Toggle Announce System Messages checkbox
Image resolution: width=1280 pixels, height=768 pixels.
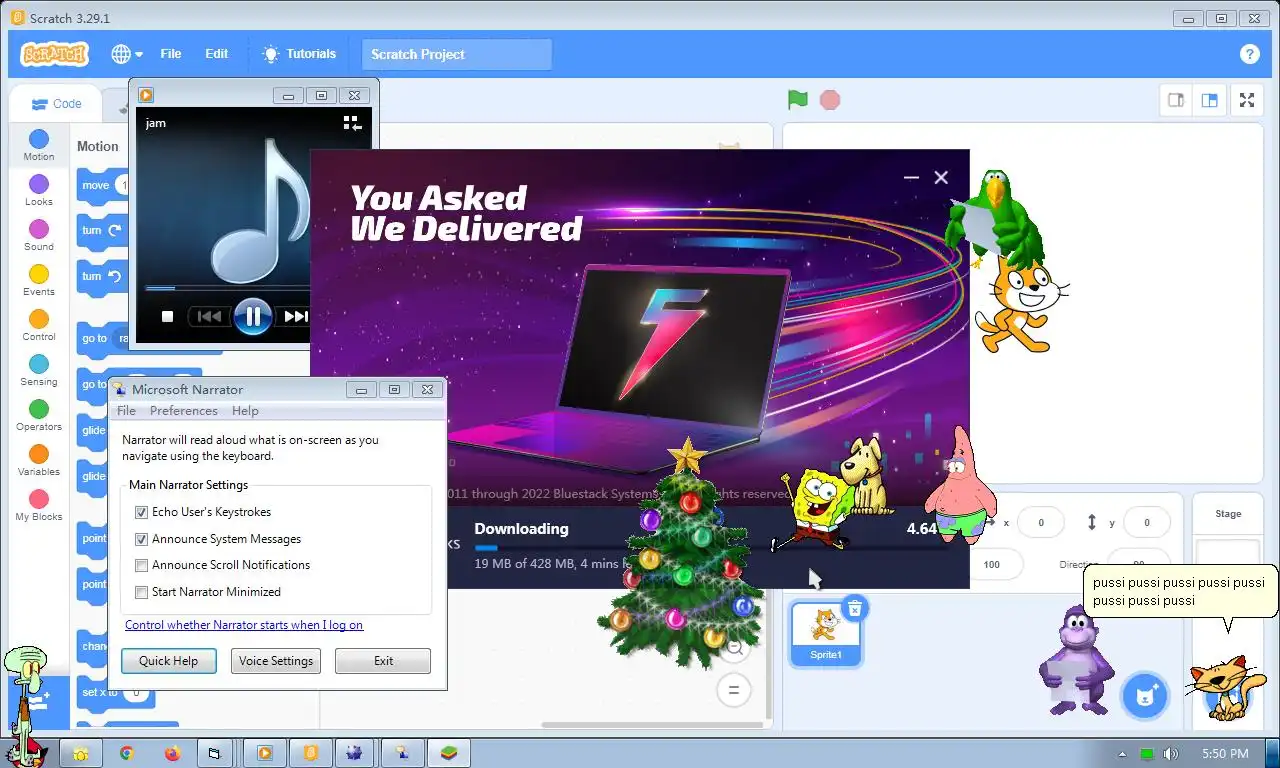click(141, 539)
